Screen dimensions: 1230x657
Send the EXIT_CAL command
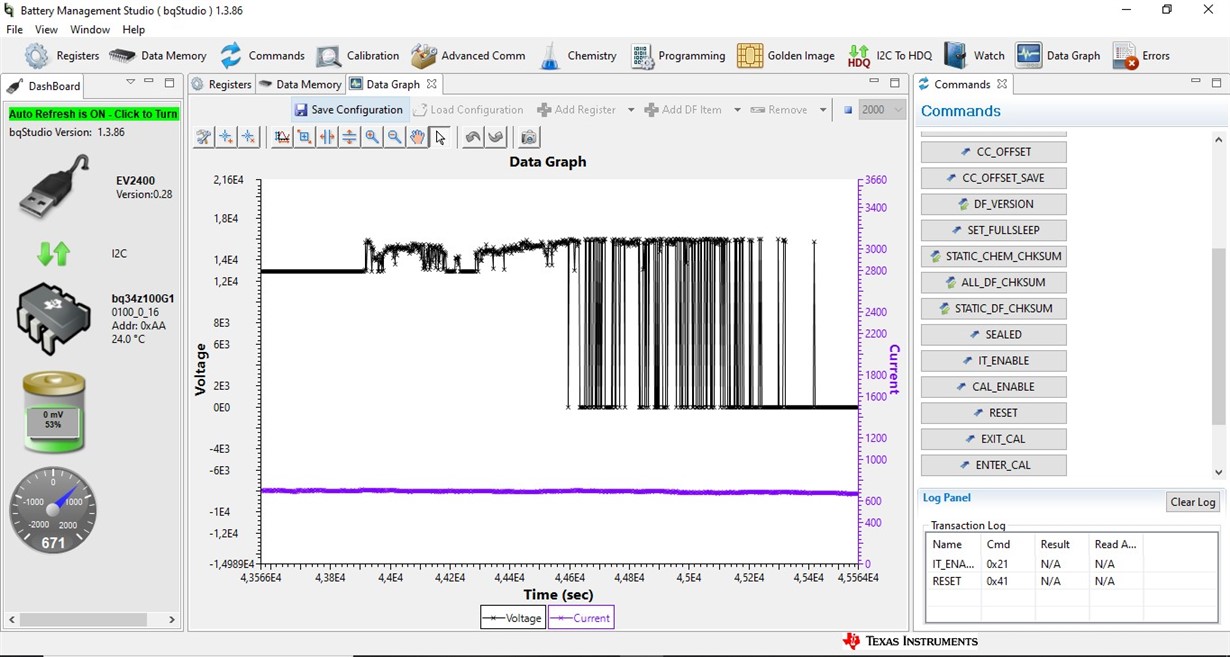994,438
